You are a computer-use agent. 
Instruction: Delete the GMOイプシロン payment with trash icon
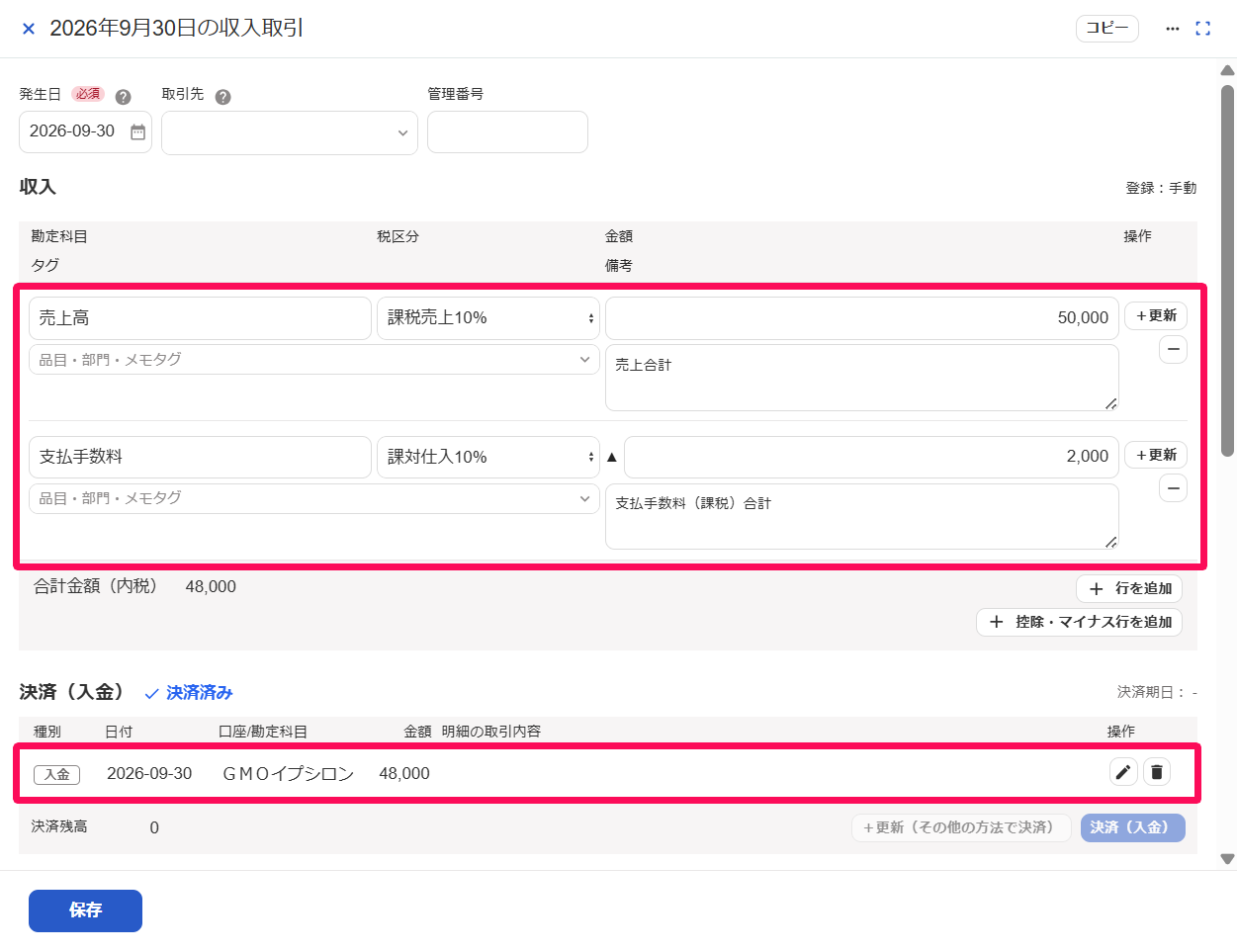point(1157,772)
